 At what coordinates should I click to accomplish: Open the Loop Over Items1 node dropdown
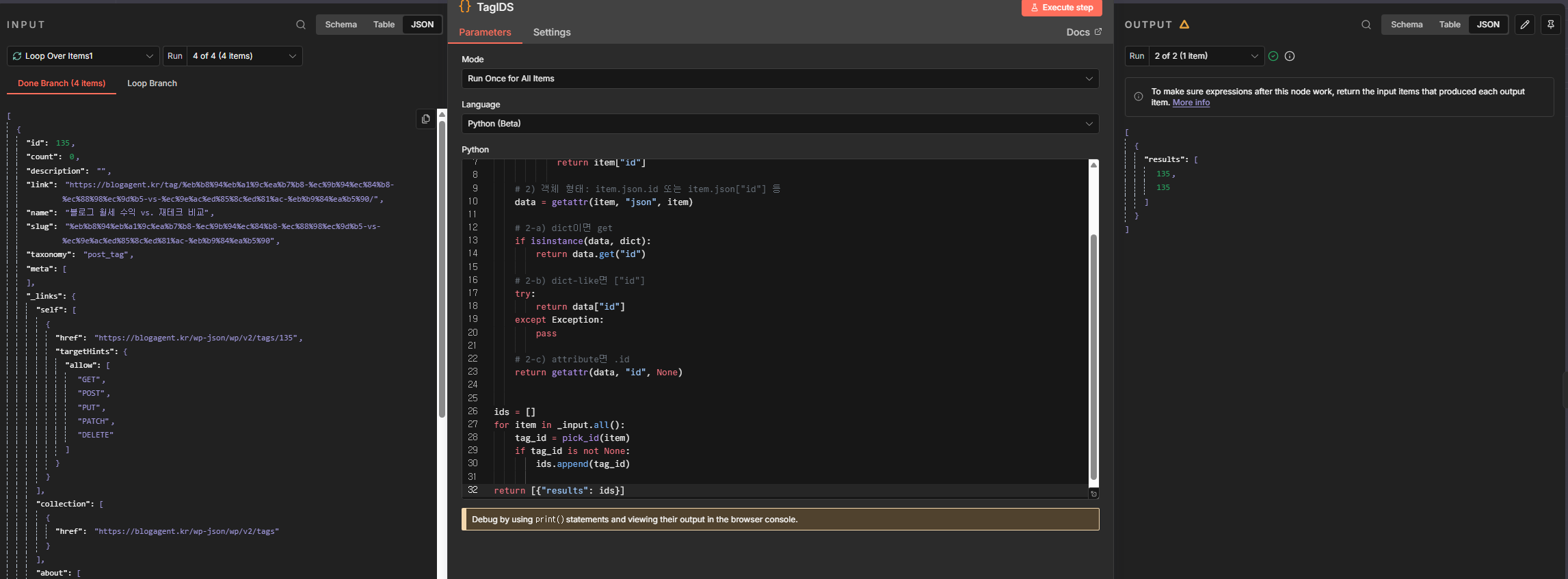pyautogui.click(x=83, y=56)
